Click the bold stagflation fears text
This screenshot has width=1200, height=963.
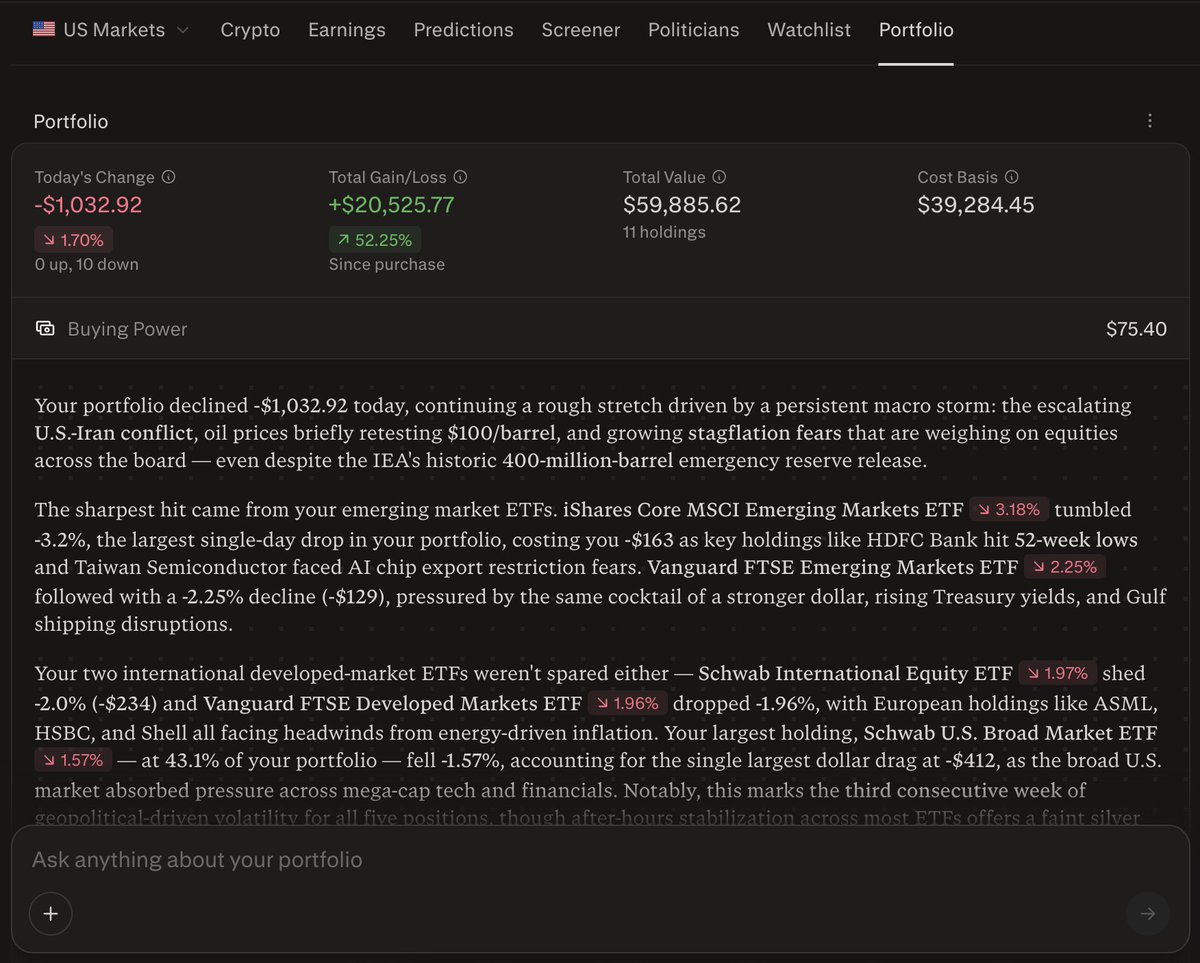tap(765, 433)
